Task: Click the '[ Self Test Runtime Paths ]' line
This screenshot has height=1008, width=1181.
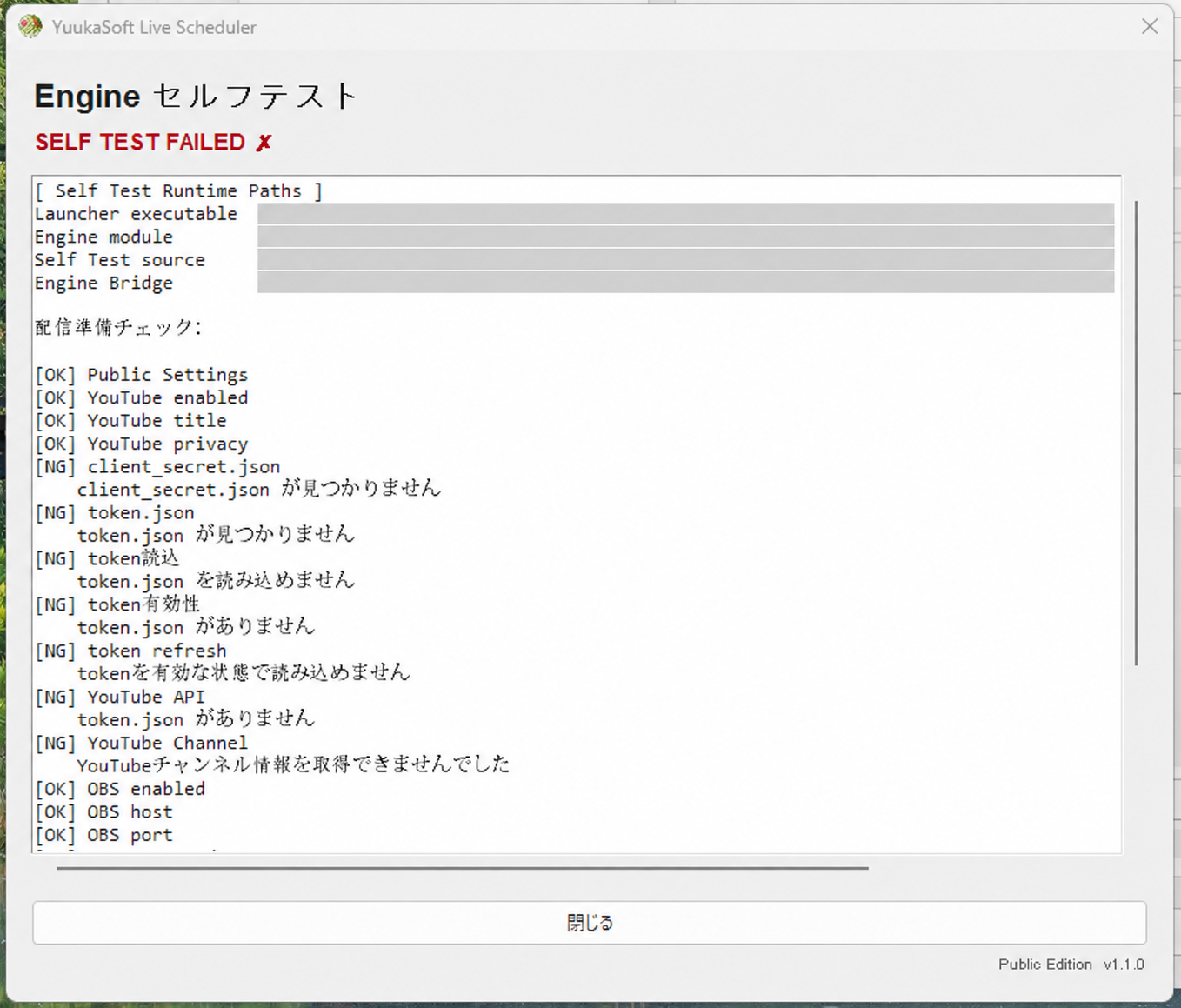Action: (x=178, y=190)
